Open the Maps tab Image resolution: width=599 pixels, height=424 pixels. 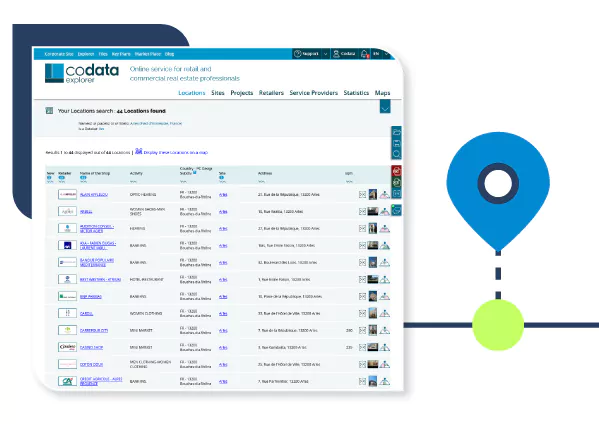coord(382,93)
